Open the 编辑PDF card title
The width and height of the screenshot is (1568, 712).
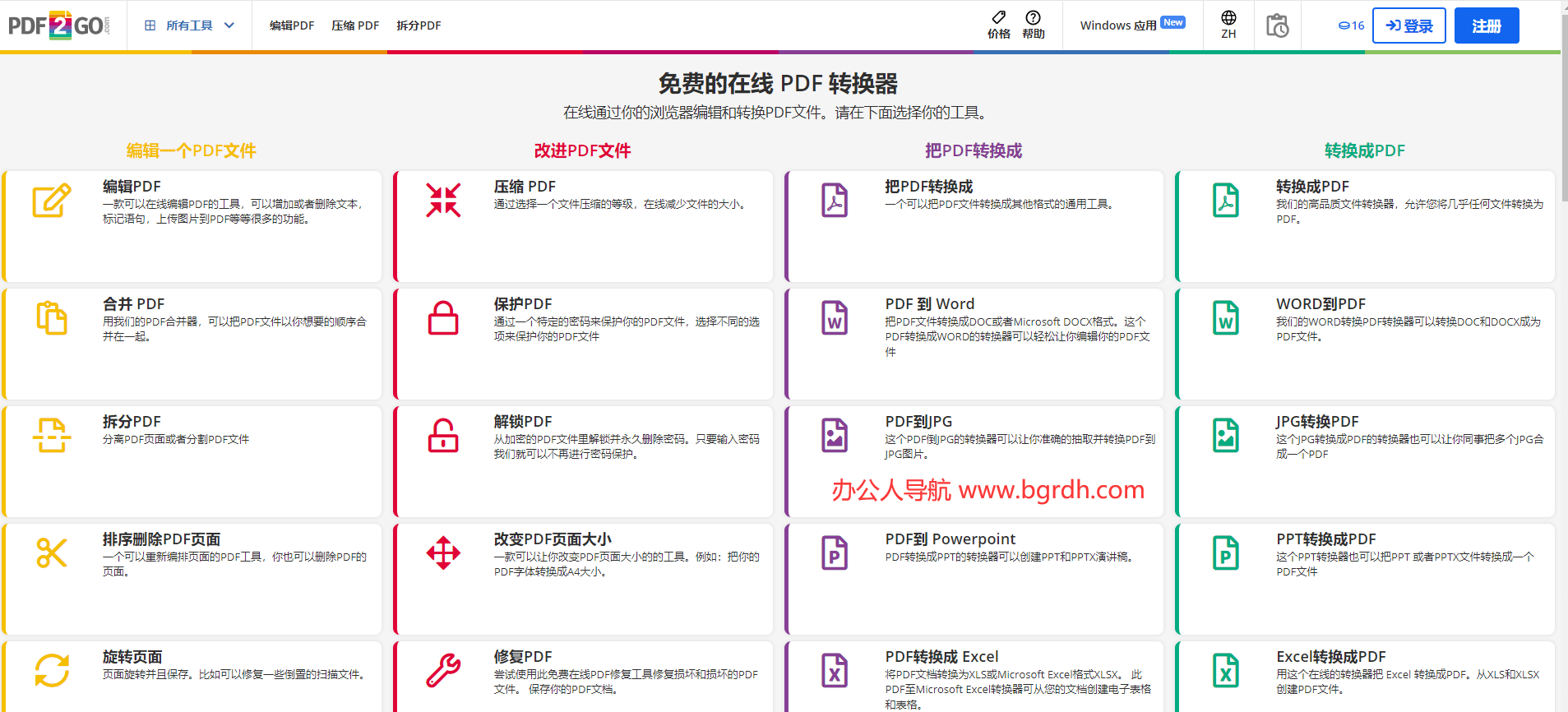point(132,187)
